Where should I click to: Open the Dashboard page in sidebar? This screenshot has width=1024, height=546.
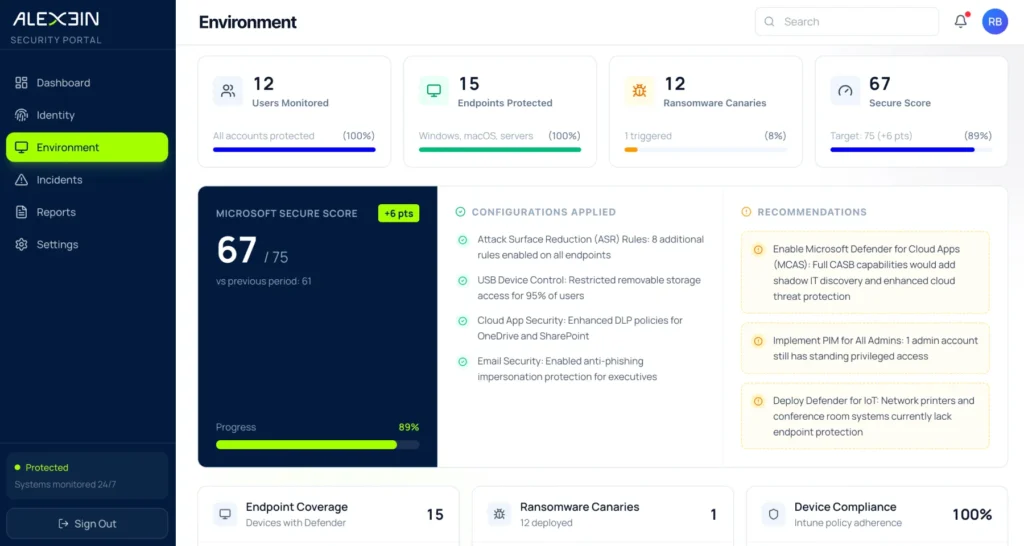(63, 83)
